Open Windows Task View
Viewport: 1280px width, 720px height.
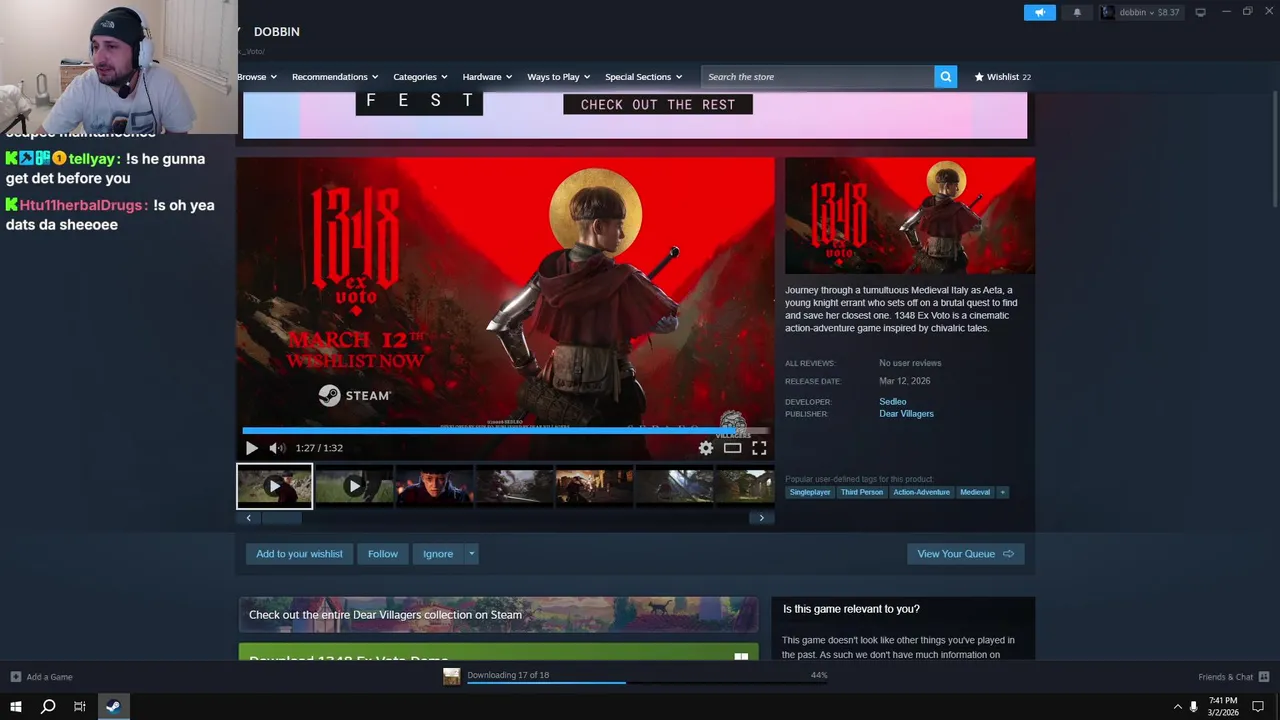pyautogui.click(x=80, y=706)
